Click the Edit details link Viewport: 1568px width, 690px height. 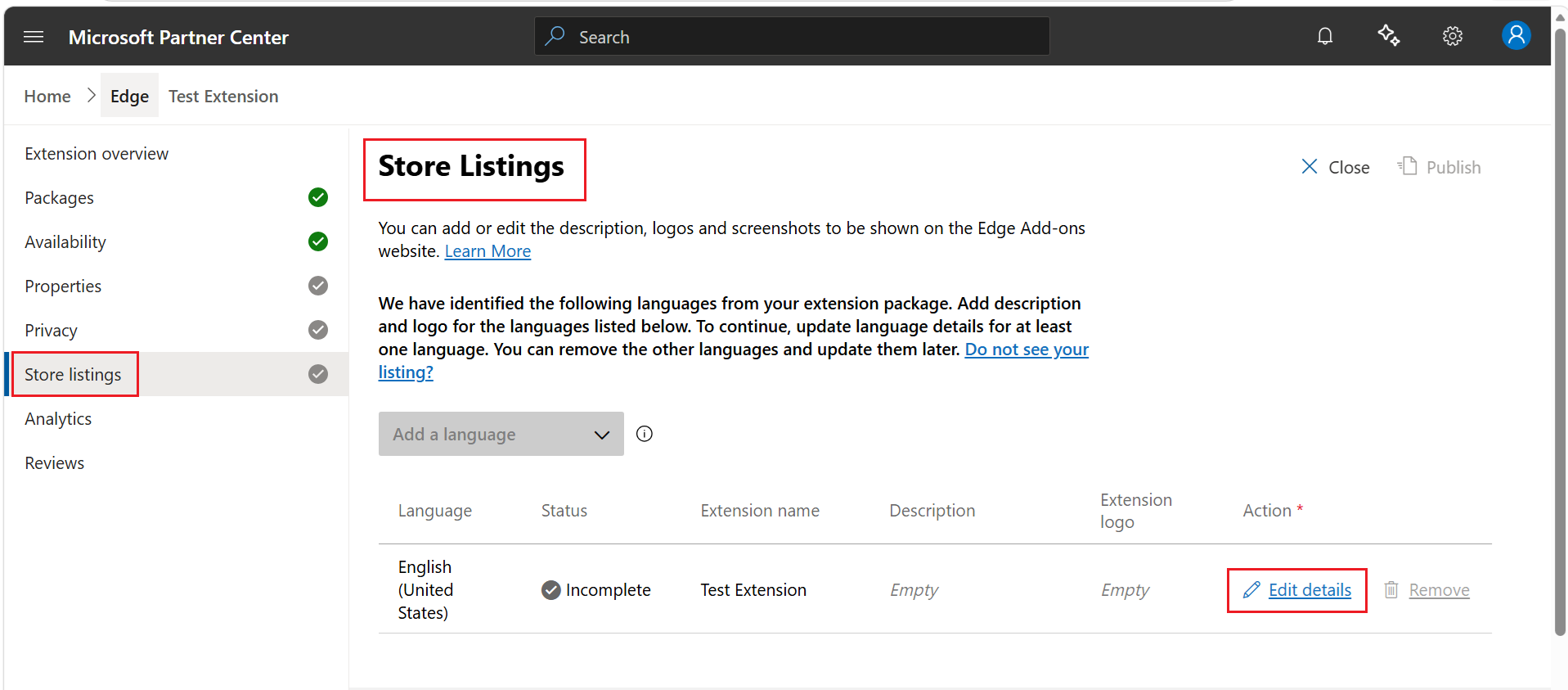tap(1310, 590)
